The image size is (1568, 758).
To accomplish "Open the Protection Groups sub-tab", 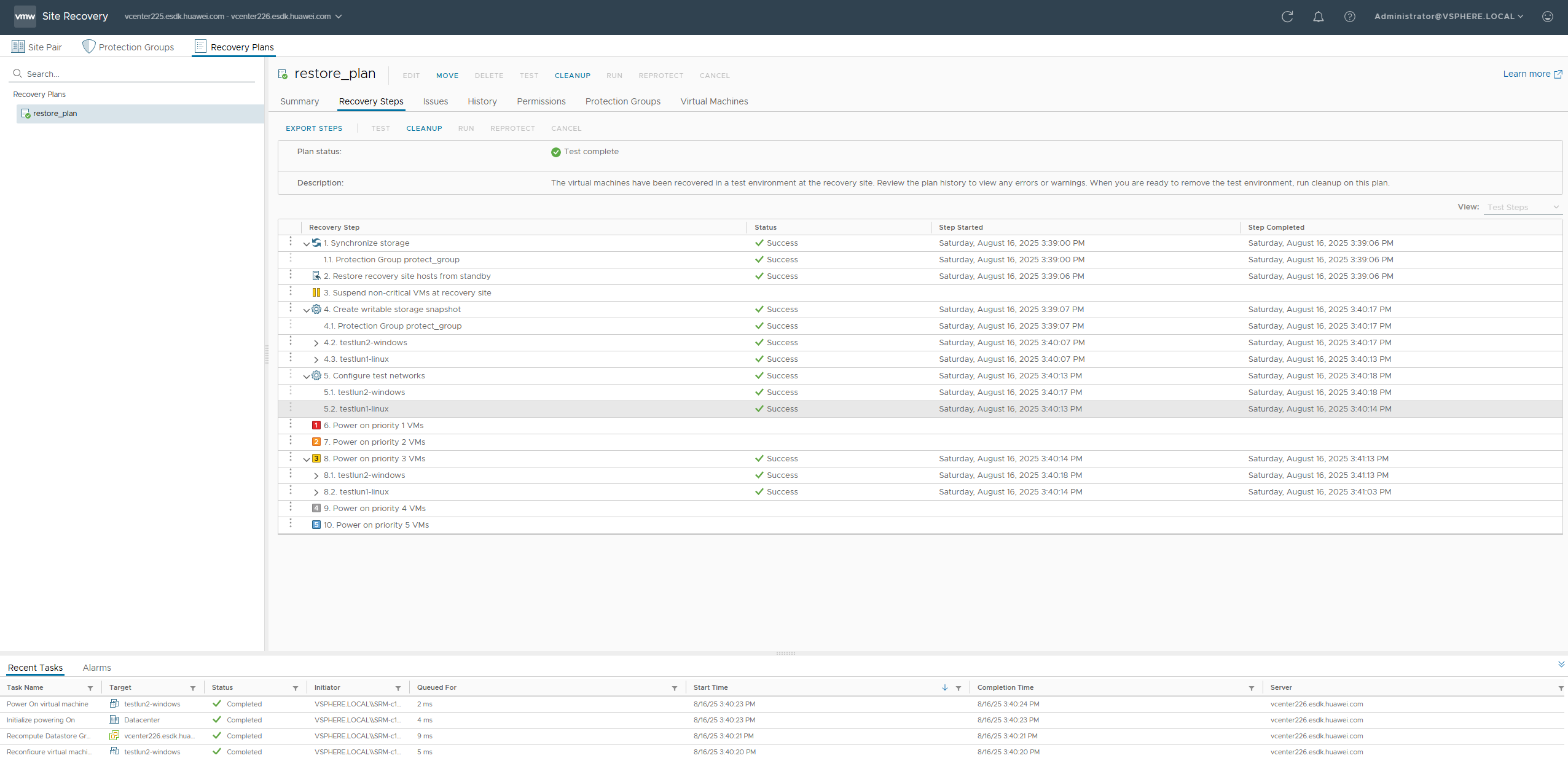I will [x=623, y=101].
